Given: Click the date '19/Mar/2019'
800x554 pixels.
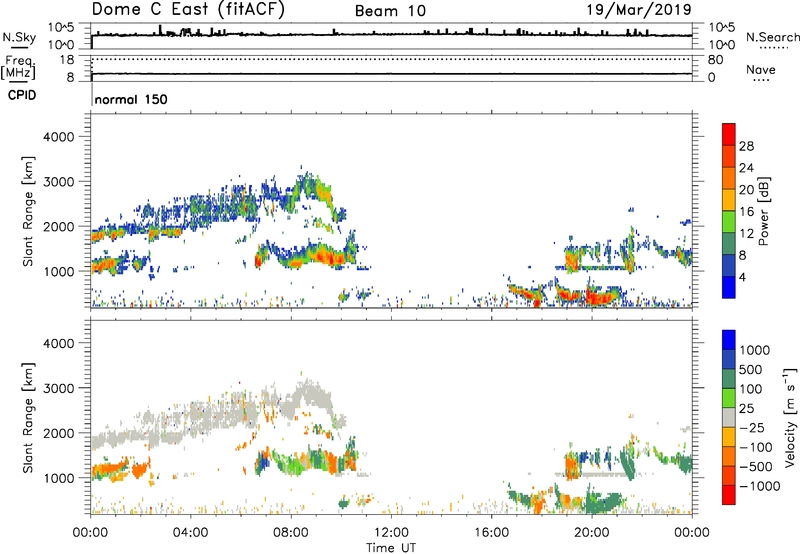Looking at the screenshot, I should coord(639,9).
